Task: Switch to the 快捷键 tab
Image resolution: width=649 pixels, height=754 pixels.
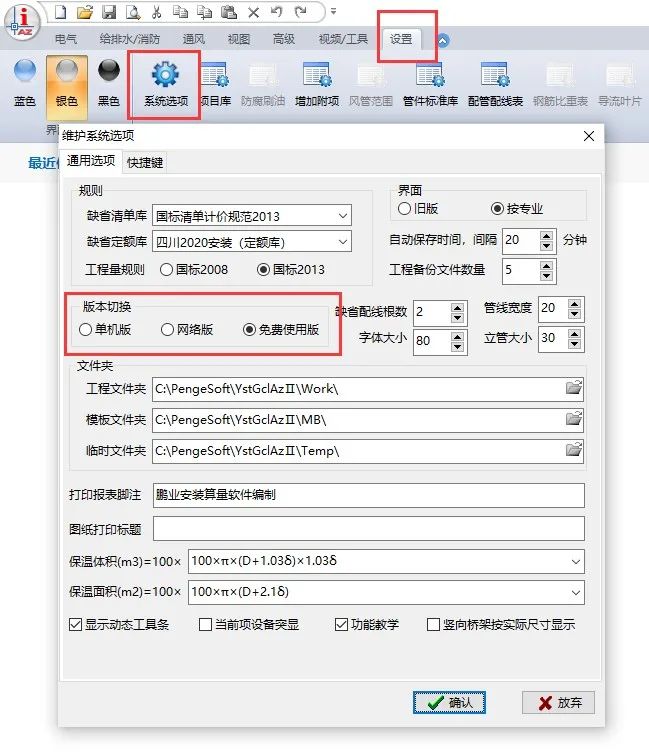Action: [x=145, y=162]
